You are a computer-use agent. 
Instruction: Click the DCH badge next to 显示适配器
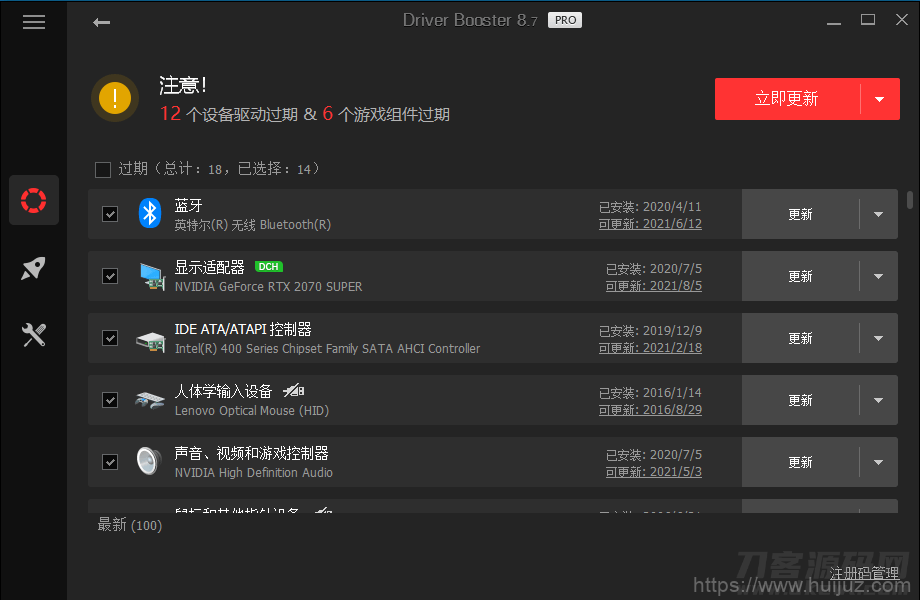[269, 267]
